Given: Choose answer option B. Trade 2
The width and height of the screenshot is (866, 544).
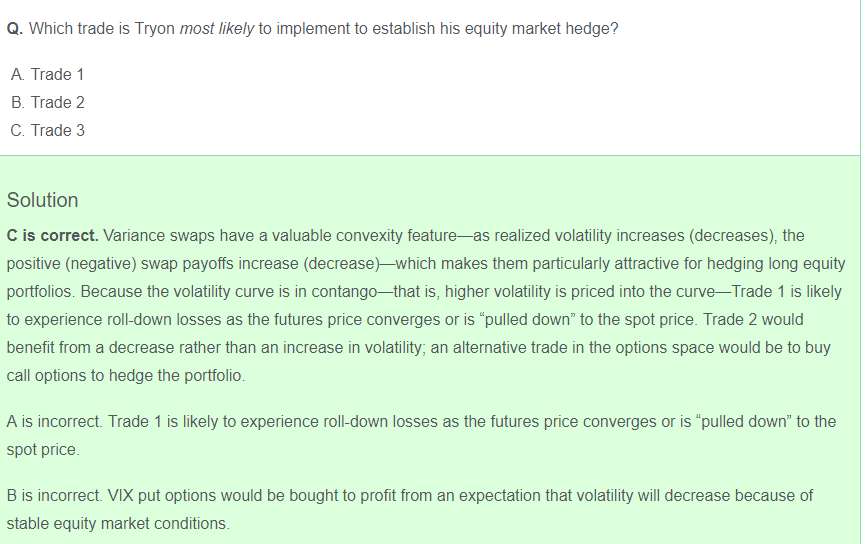Looking at the screenshot, I should [x=47, y=102].
